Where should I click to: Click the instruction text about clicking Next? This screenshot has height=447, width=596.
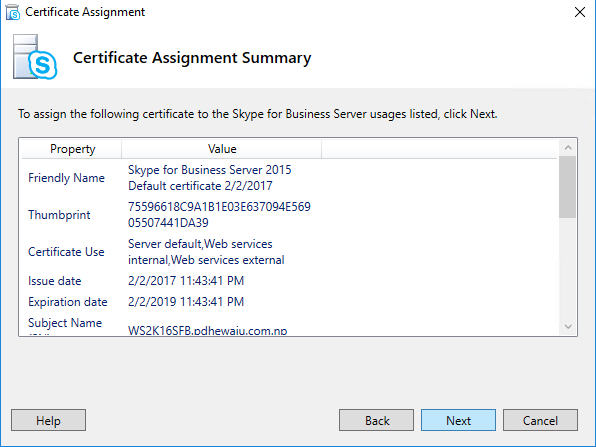tap(258, 114)
